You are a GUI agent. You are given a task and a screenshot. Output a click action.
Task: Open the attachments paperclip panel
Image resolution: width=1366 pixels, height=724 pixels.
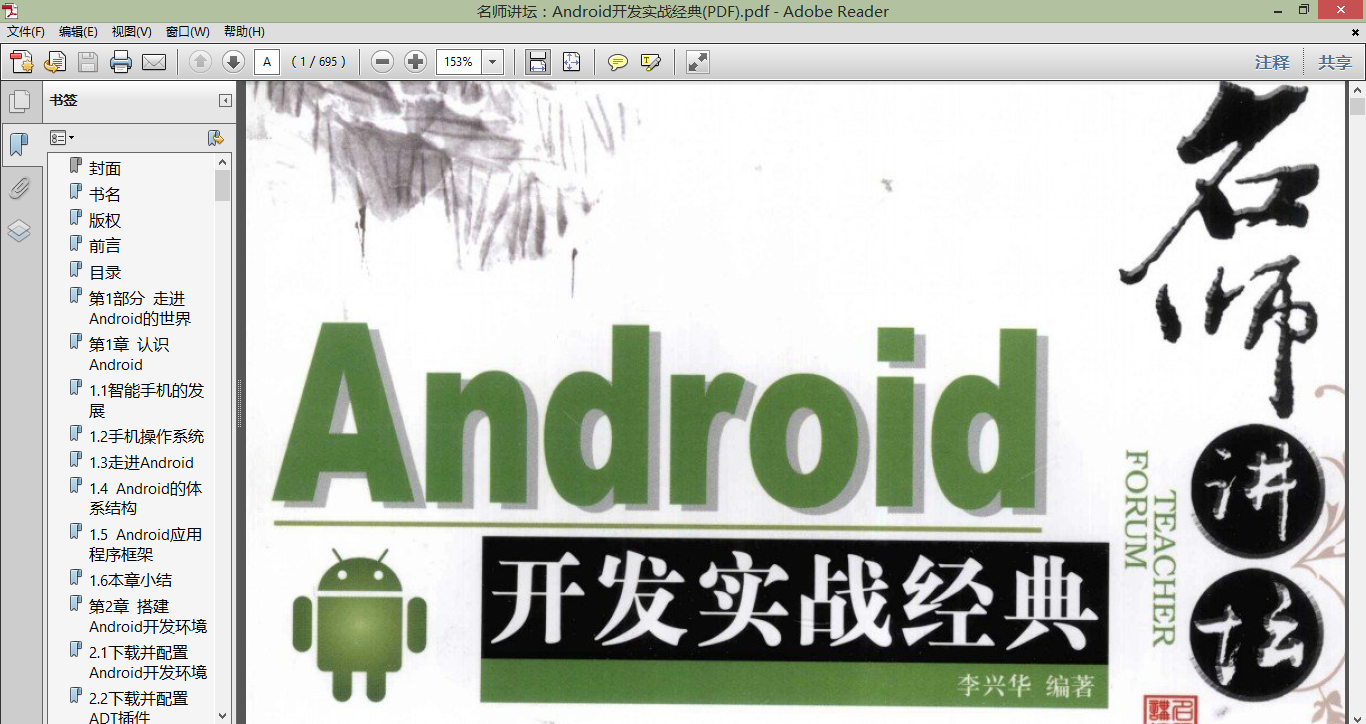point(19,188)
